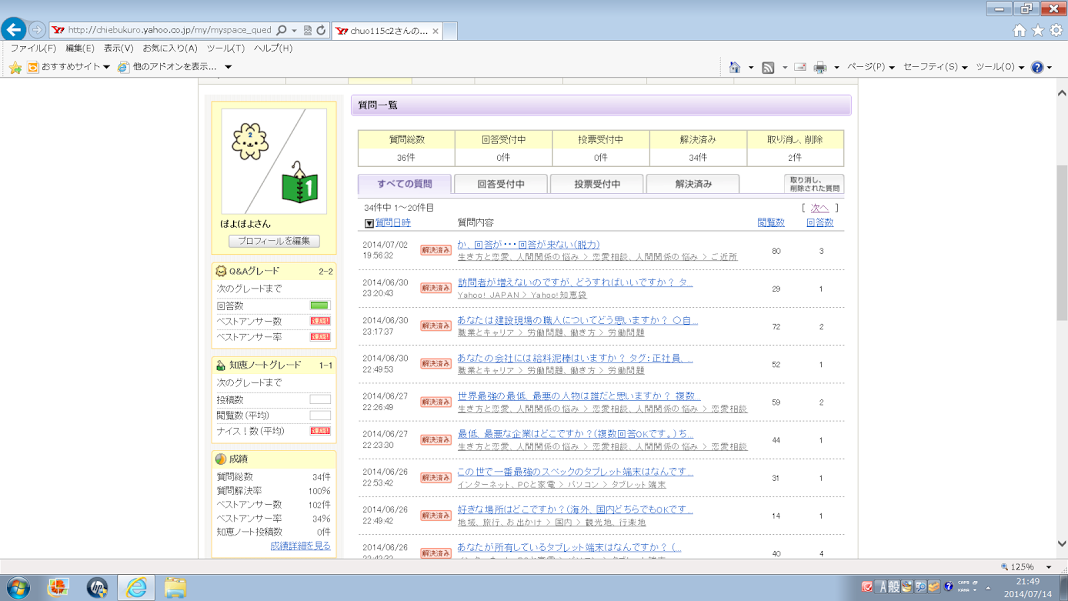This screenshot has width=1068, height=601.
Task: Open the 125% zoom level dropdown
Action: pos(1049,567)
